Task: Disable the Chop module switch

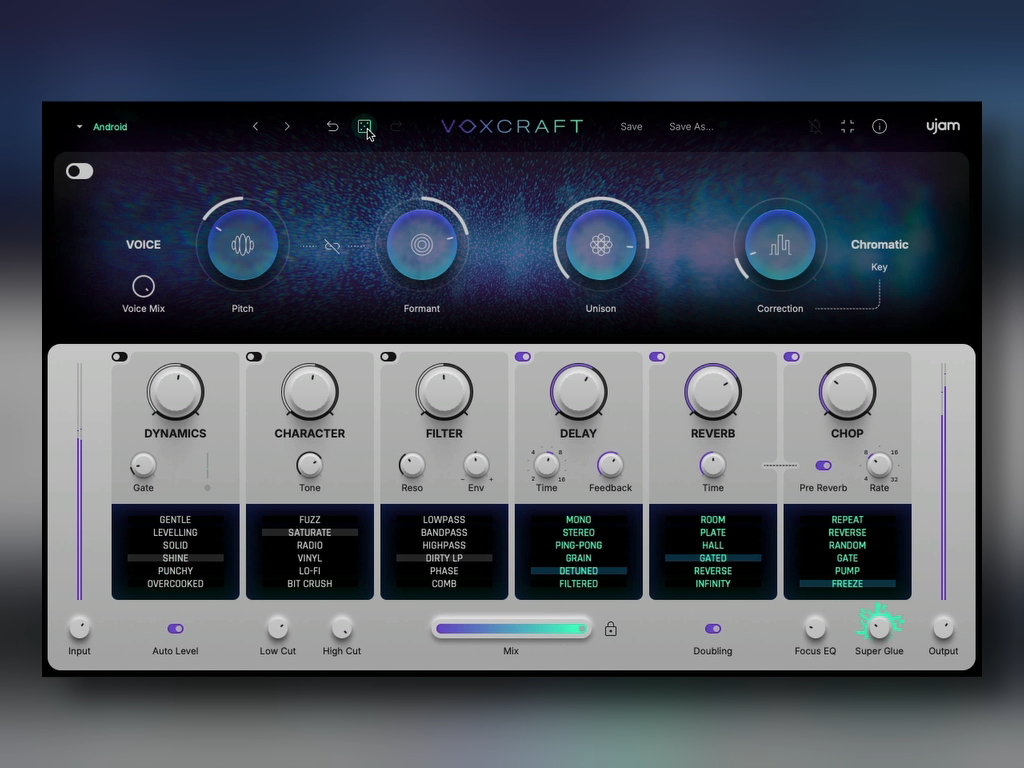Action: pyautogui.click(x=792, y=357)
